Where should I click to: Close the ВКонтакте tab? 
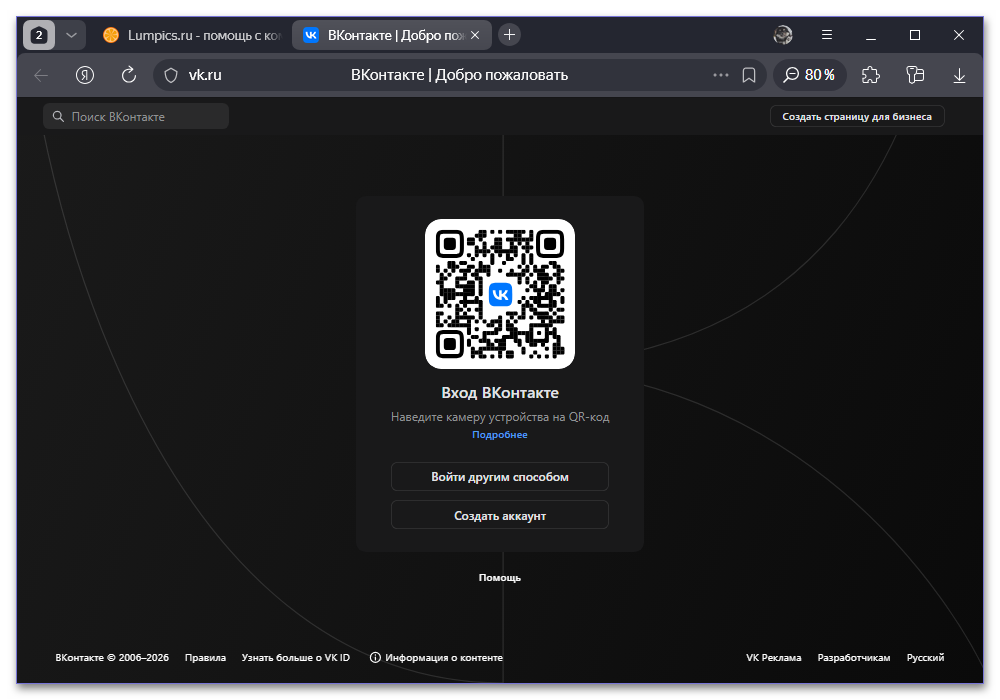coord(475,35)
